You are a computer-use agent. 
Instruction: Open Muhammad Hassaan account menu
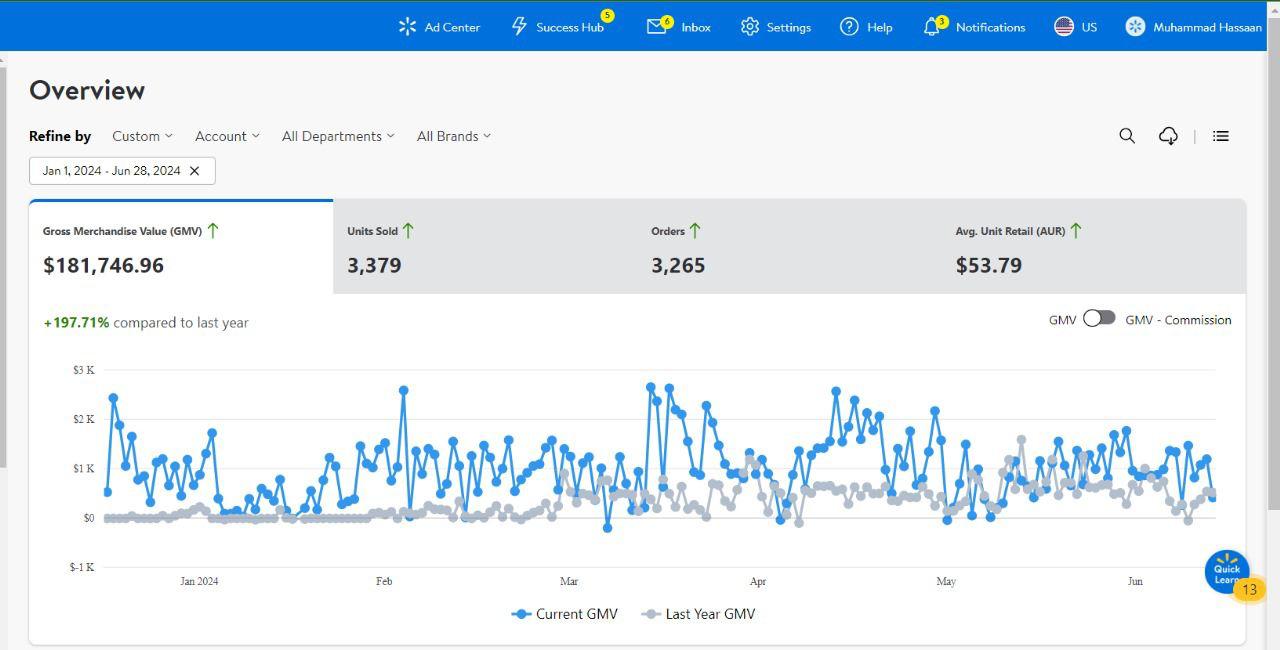pyautogui.click(x=1193, y=27)
